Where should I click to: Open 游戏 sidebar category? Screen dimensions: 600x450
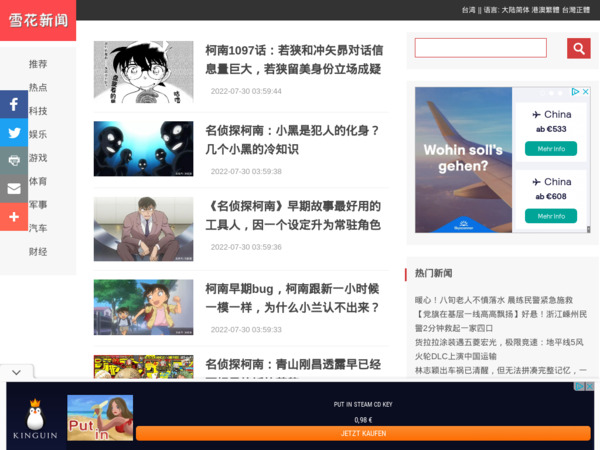(38, 158)
